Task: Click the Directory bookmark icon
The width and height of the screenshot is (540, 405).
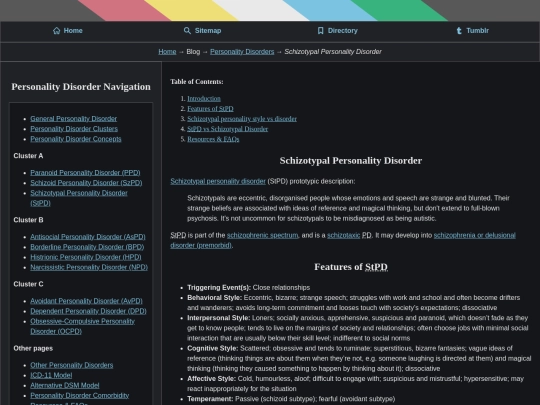Action: click(320, 31)
